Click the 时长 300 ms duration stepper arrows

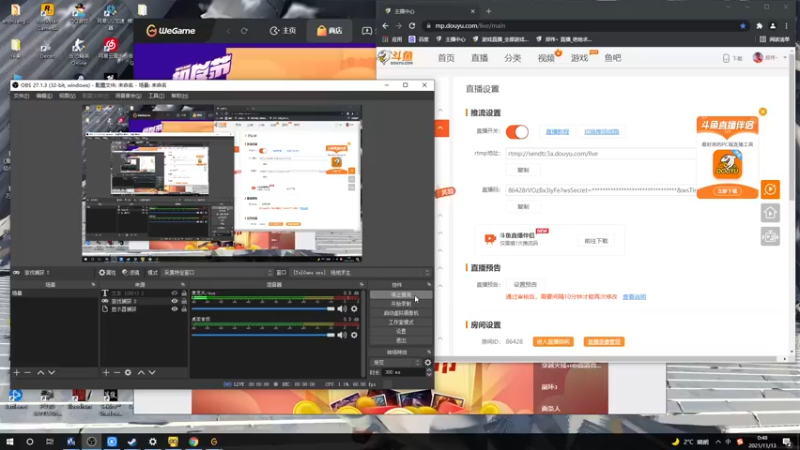429,372
